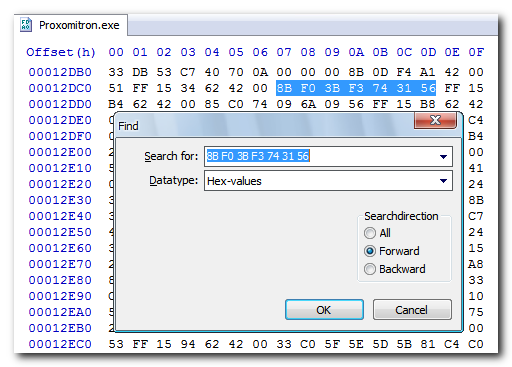Viewport: 512px width, 367px height.
Task: Click byte A1 in row 00012DB0
Action: click(x=428, y=72)
